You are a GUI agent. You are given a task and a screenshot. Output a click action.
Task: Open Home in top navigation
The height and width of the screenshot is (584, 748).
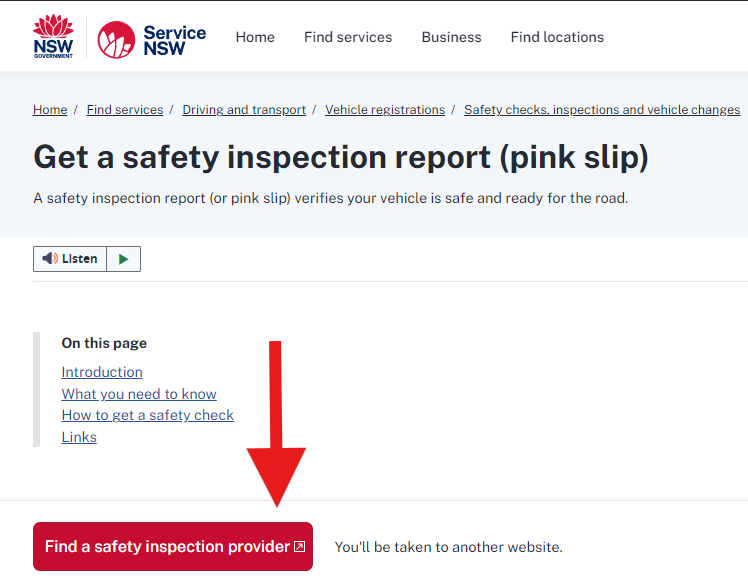pos(255,37)
